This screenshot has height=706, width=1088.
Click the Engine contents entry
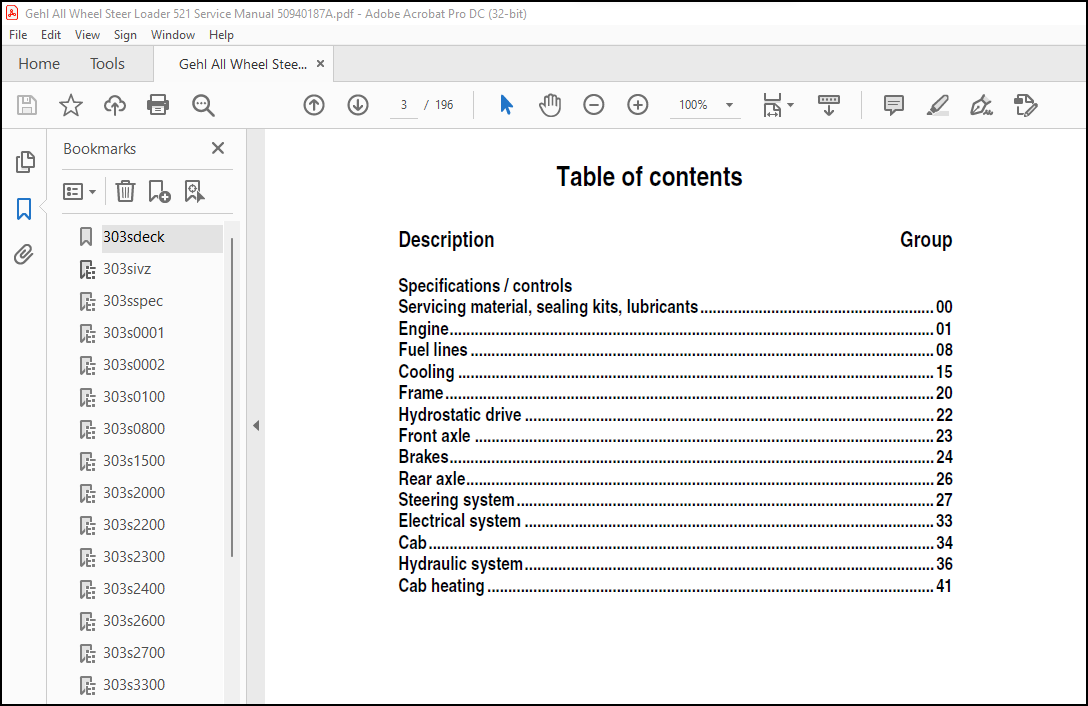(x=675, y=328)
